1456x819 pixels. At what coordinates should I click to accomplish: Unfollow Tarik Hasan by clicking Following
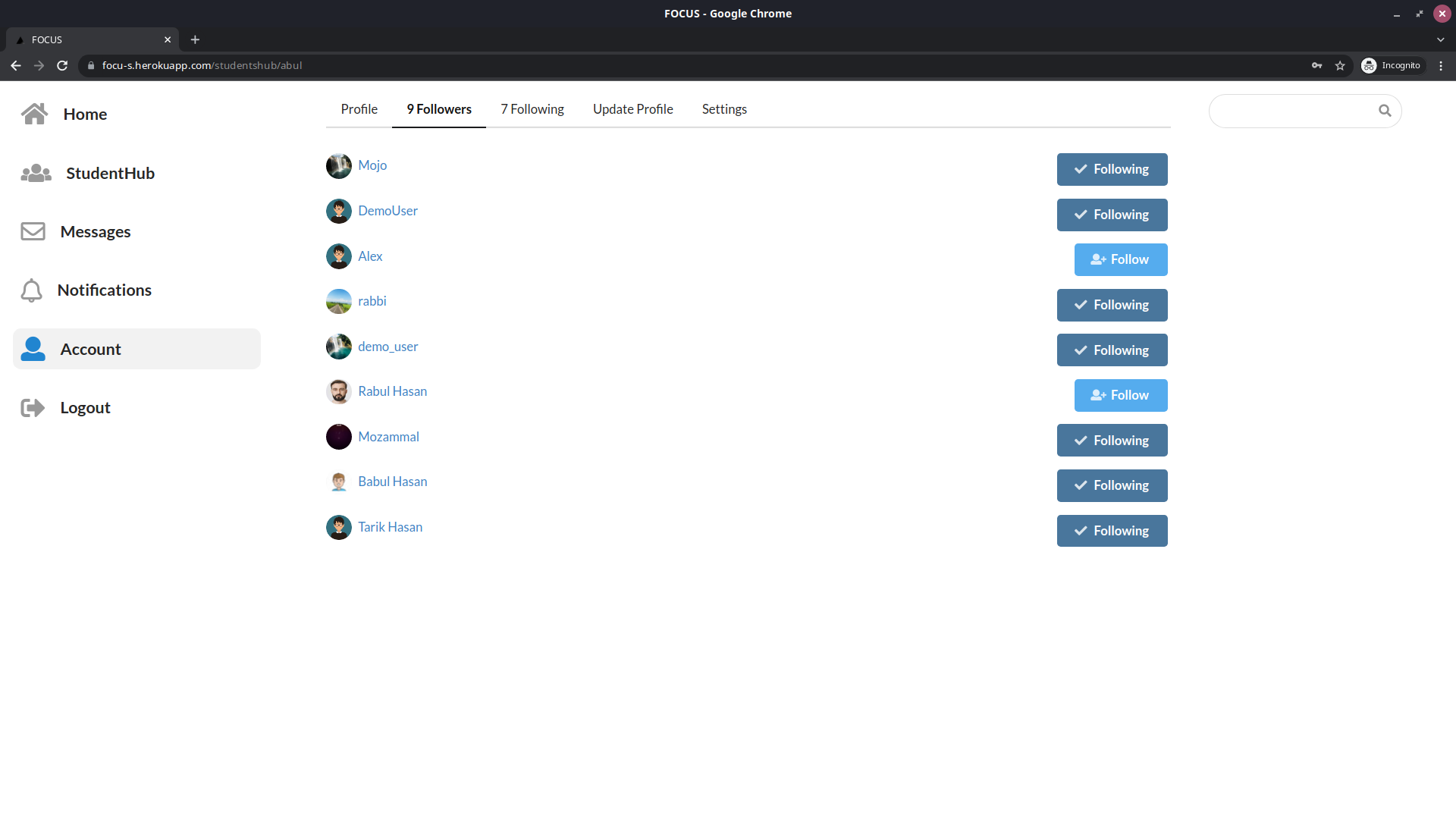pos(1112,530)
